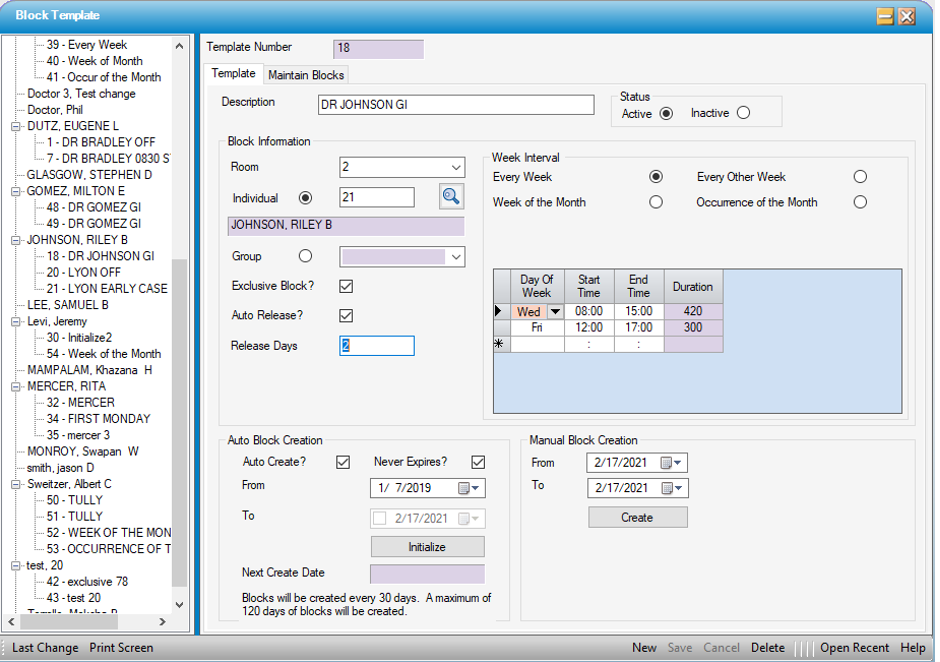Set status to Inactive

coord(743,113)
